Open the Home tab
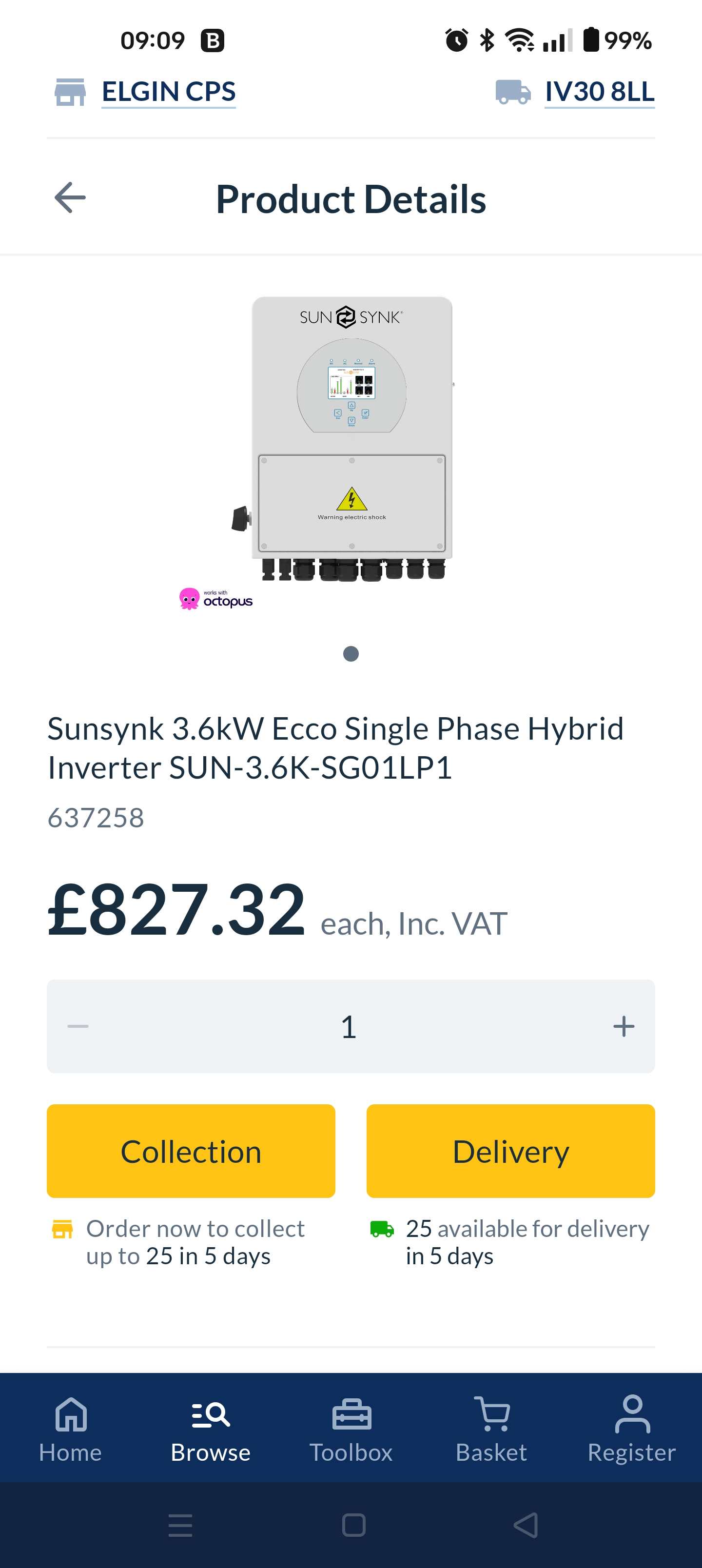 click(x=71, y=1428)
